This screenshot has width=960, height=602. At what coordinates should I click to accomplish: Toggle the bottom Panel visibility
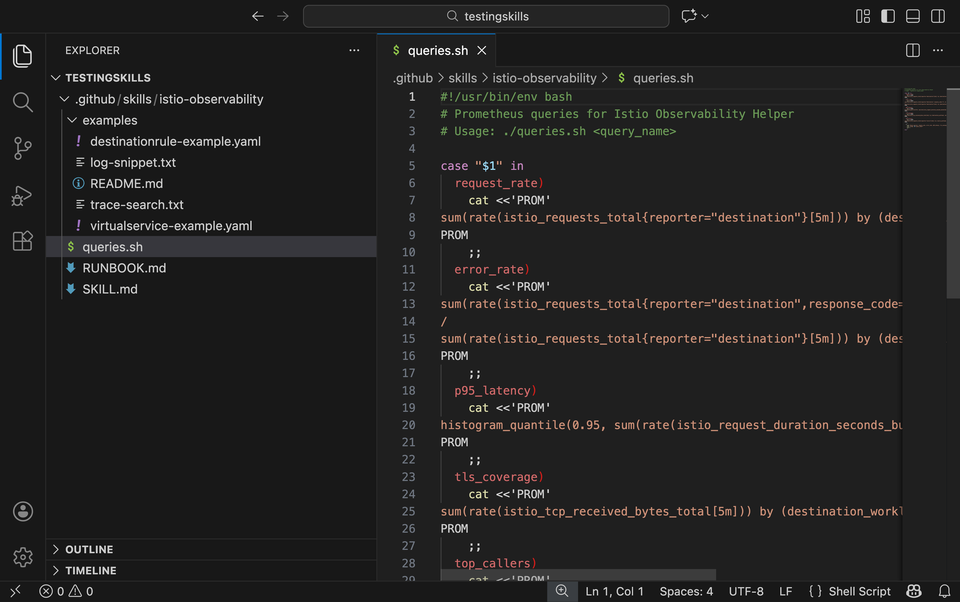(x=911, y=16)
